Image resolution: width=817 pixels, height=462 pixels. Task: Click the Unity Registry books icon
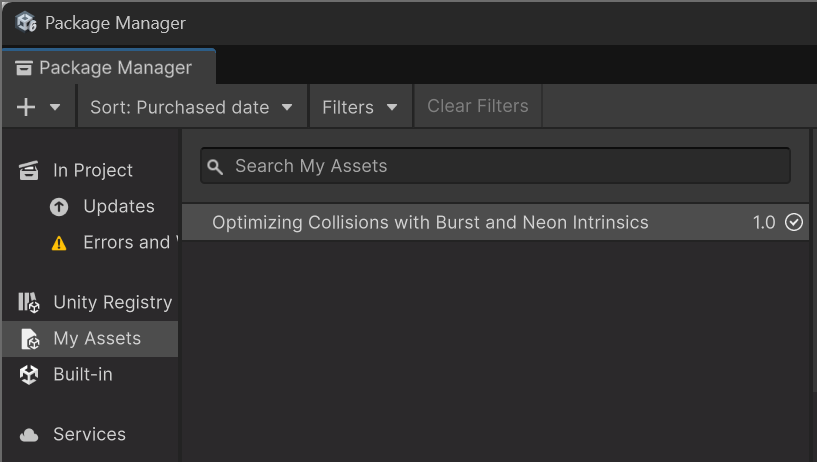point(29,303)
